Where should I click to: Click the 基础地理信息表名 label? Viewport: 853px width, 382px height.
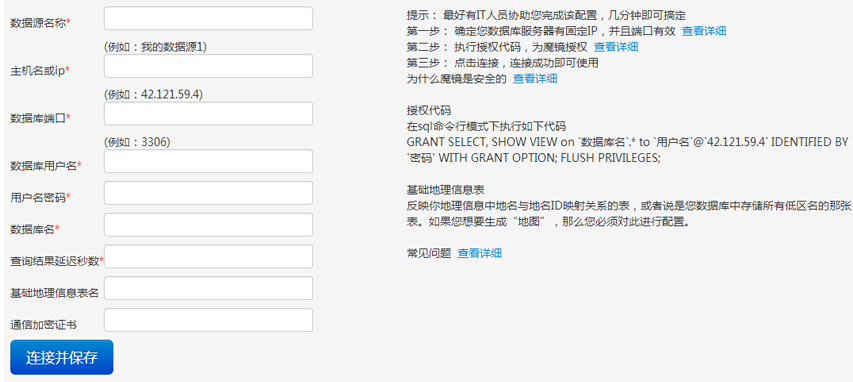[x=54, y=293]
